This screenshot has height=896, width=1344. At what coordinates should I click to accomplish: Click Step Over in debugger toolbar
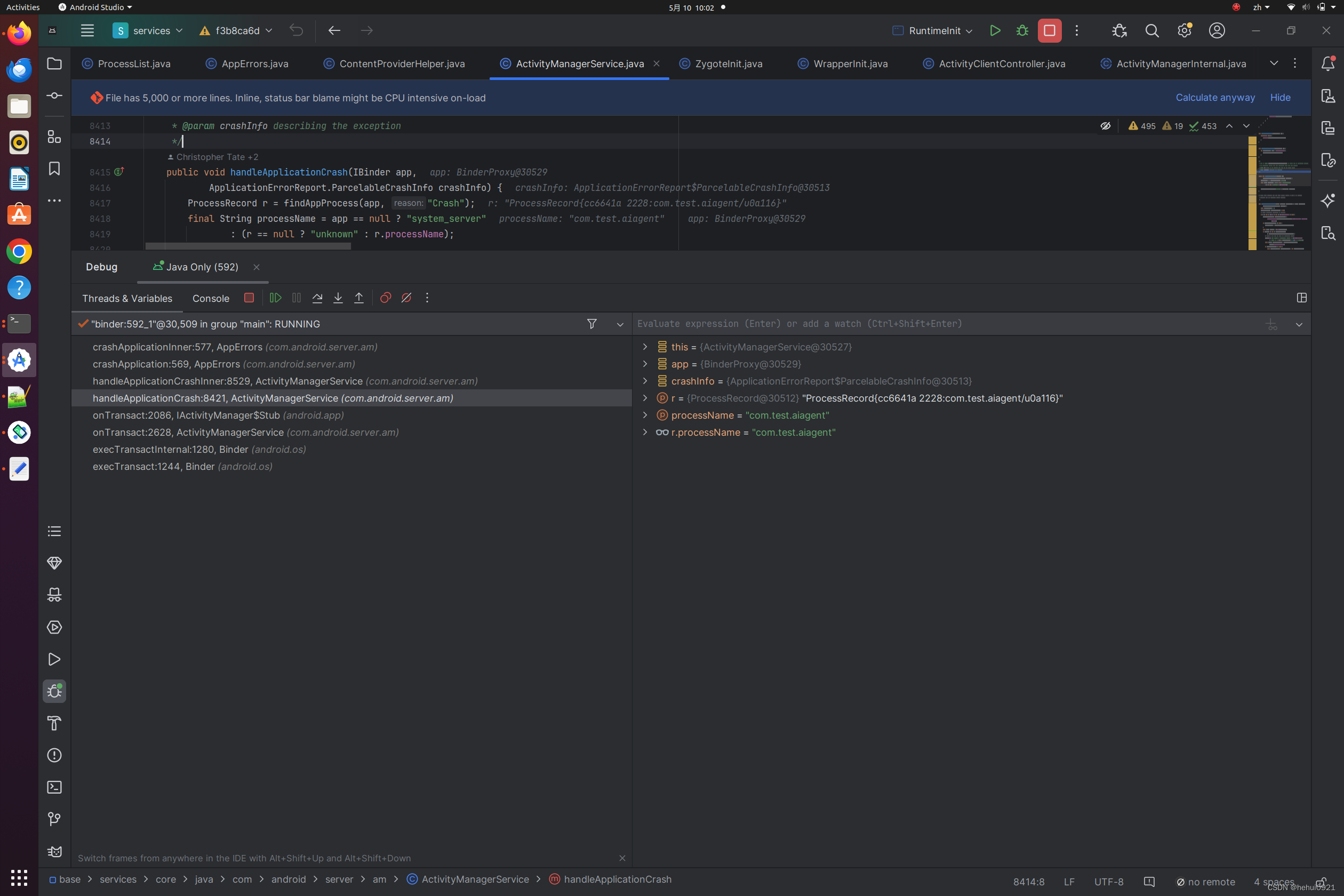coord(317,298)
